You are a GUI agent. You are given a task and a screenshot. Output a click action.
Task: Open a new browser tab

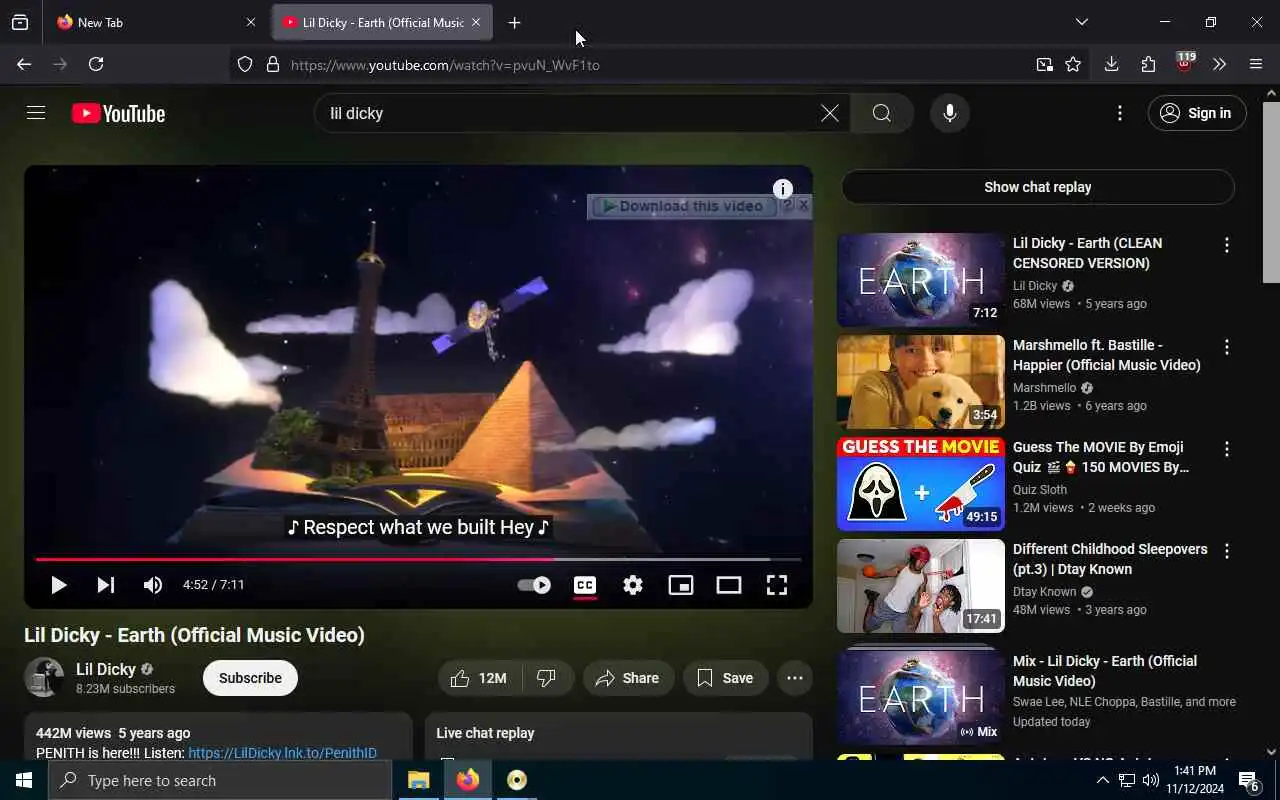[x=514, y=22]
